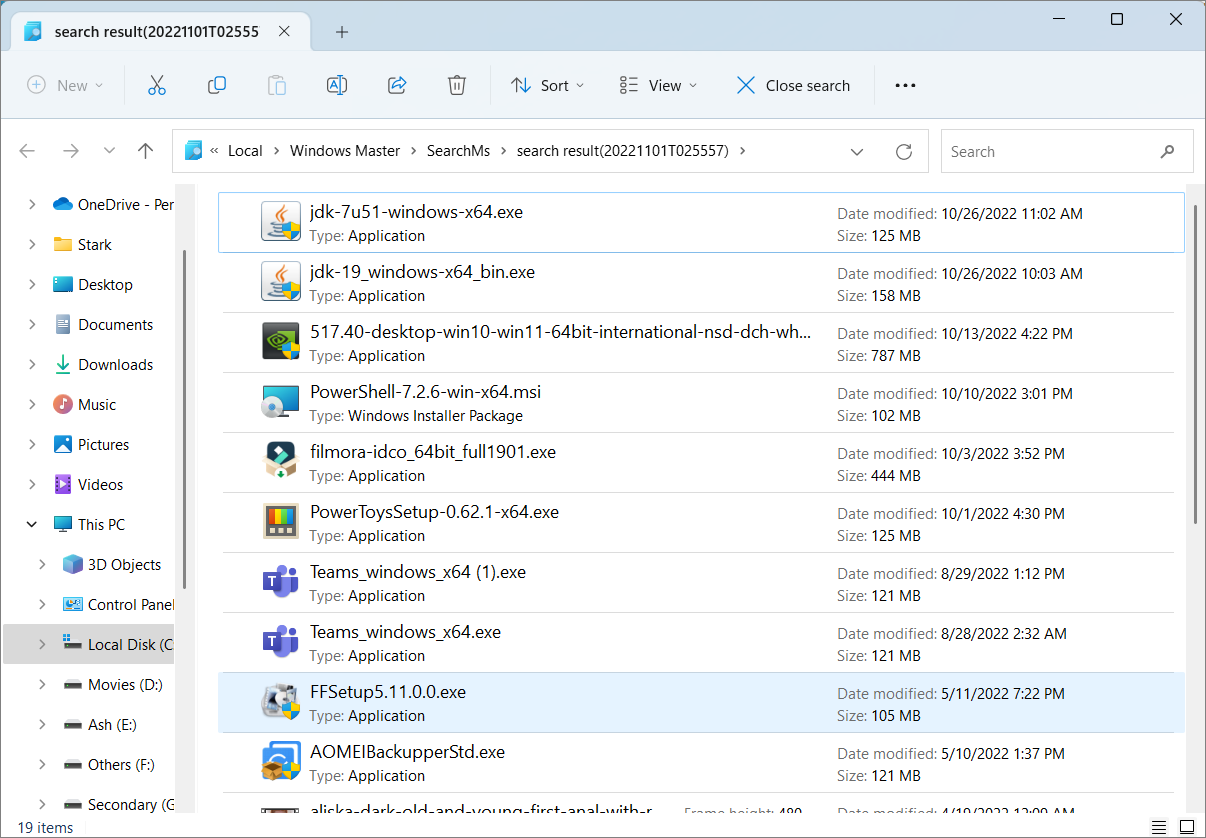1206x838 pixels.
Task: Open the New dropdown menu
Action: tap(65, 85)
